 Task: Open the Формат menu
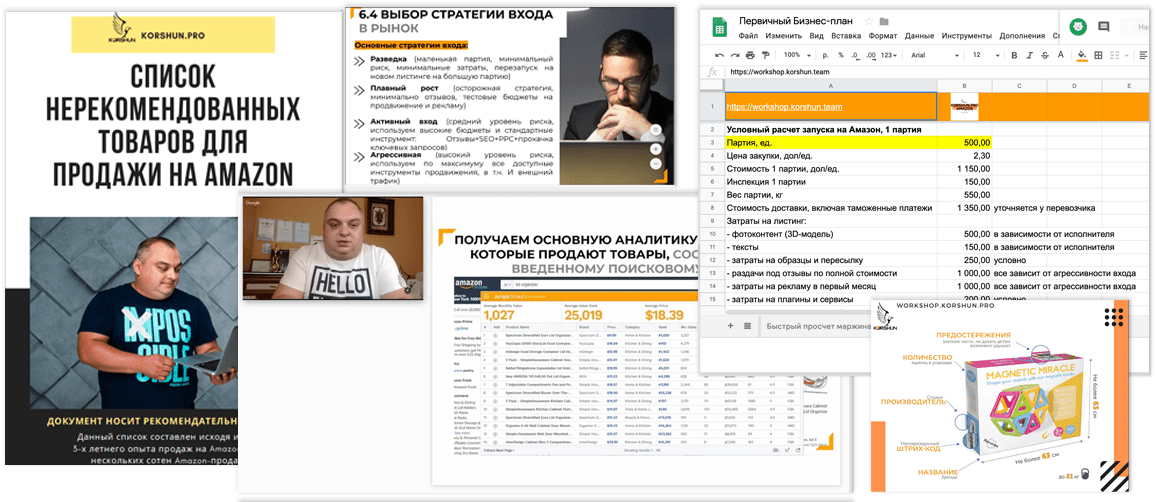click(882, 35)
